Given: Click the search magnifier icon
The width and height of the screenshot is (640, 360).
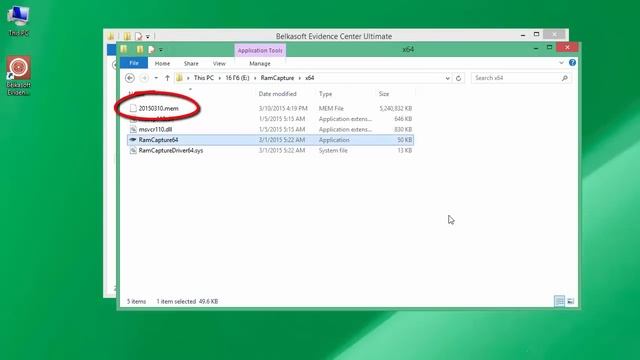Looking at the screenshot, I should point(565,78).
